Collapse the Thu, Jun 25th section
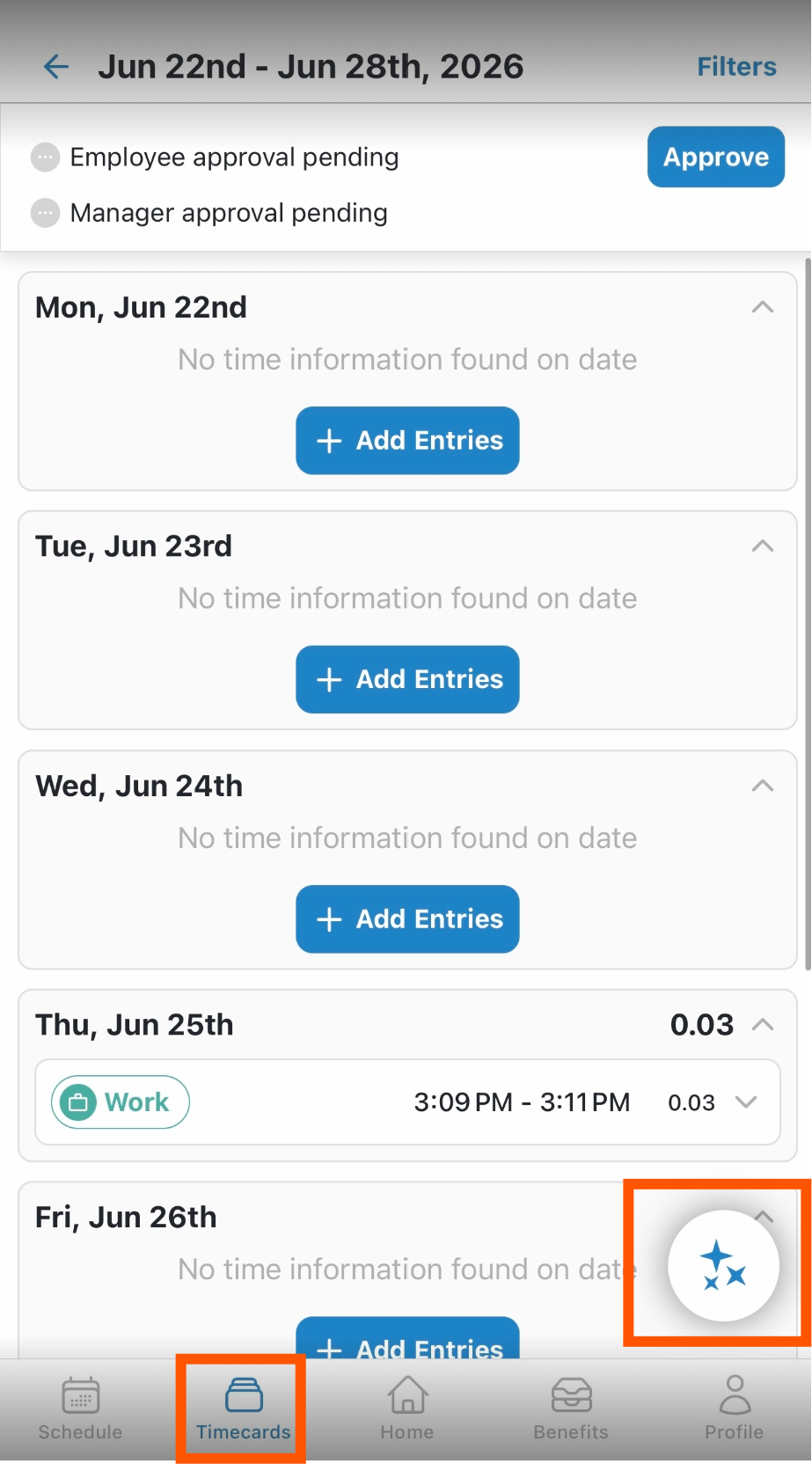 [x=763, y=1025]
